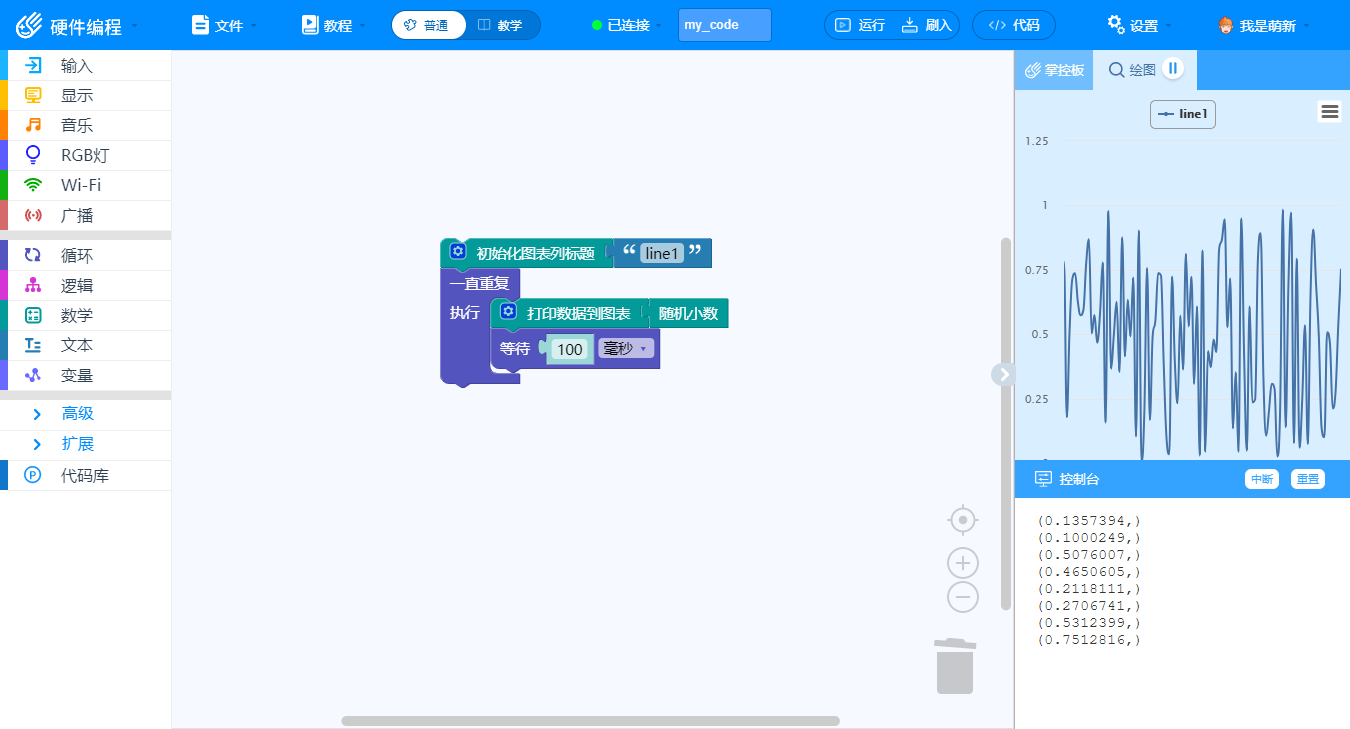Screen dimensions: 1350x729
Task: Open the 变量 variables icon
Action: [x=33, y=375]
